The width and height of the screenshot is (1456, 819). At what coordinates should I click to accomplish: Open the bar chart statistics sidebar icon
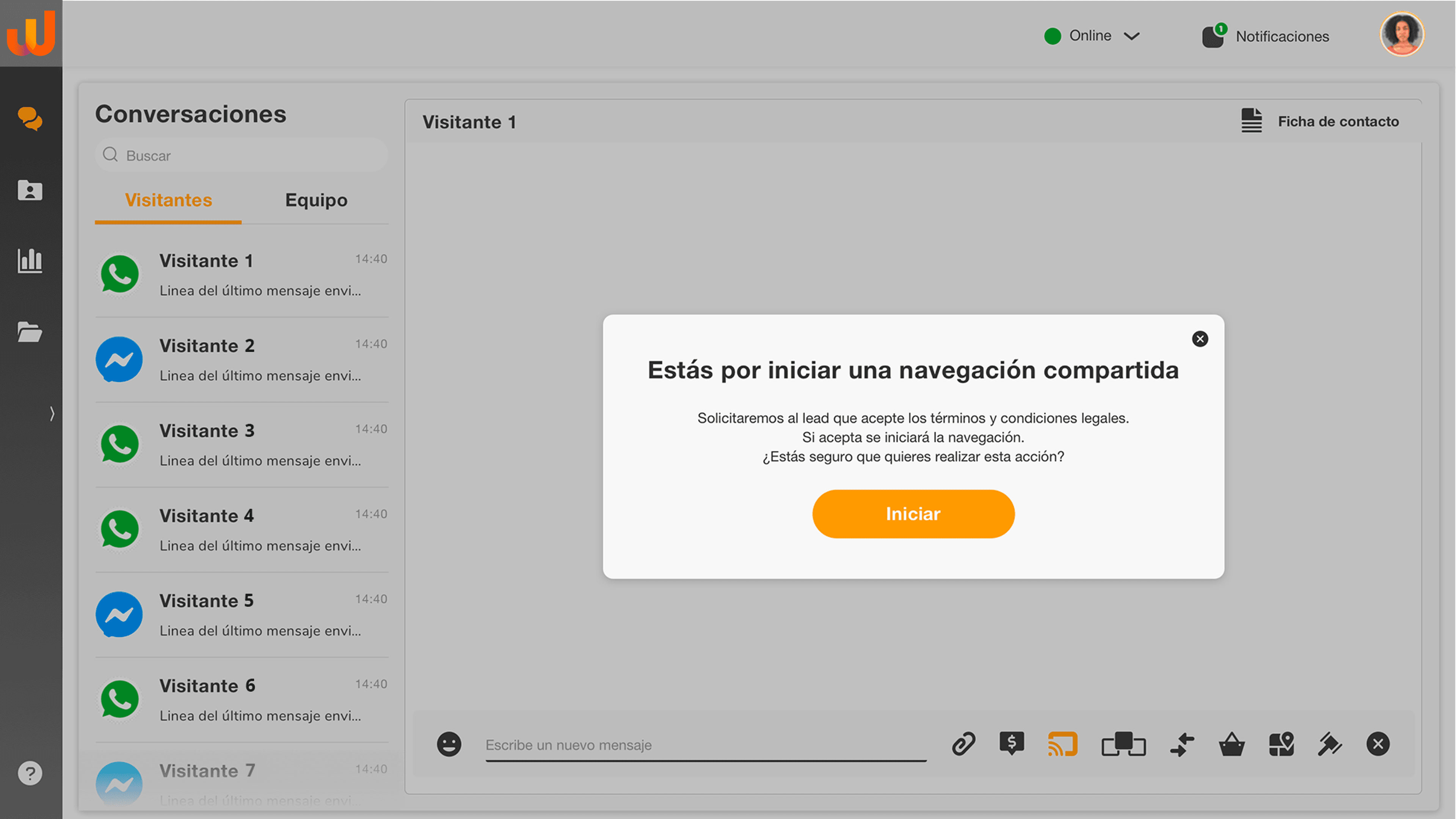pos(30,260)
